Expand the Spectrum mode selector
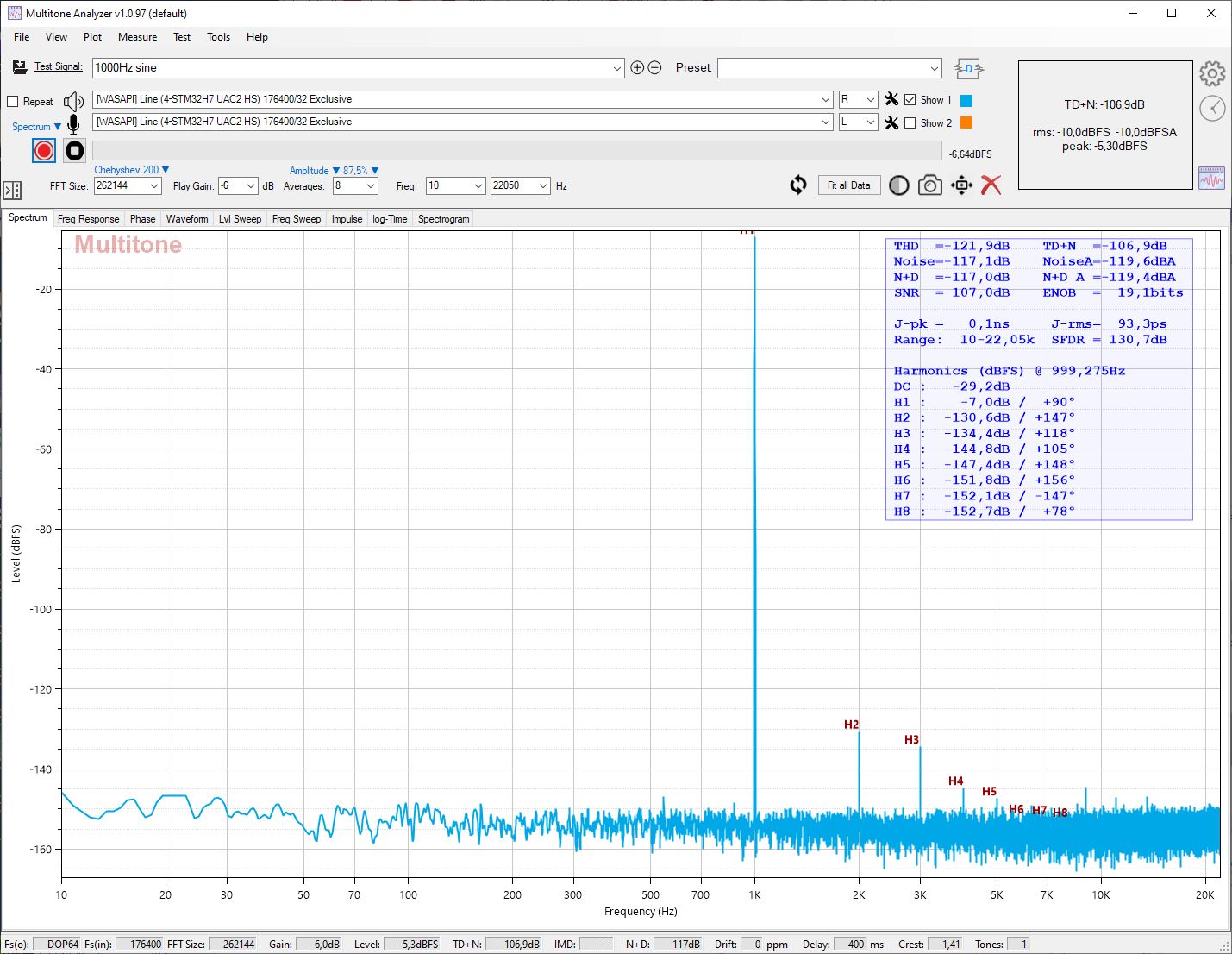This screenshot has width=1232, height=954. click(36, 127)
